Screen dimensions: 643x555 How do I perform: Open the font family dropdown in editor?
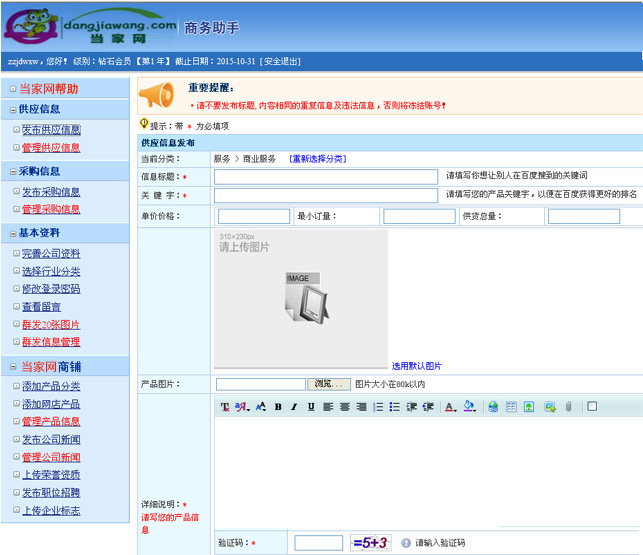(242, 407)
